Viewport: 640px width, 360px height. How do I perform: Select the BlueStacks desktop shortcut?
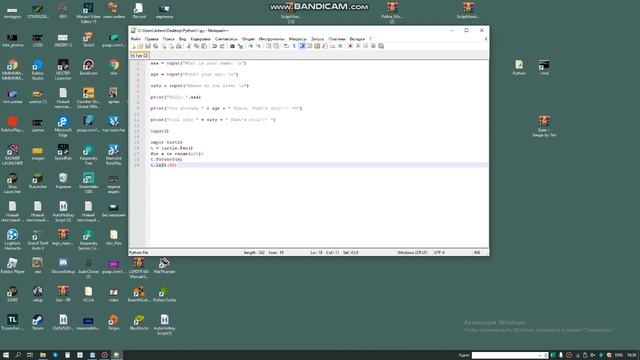click(x=139, y=322)
